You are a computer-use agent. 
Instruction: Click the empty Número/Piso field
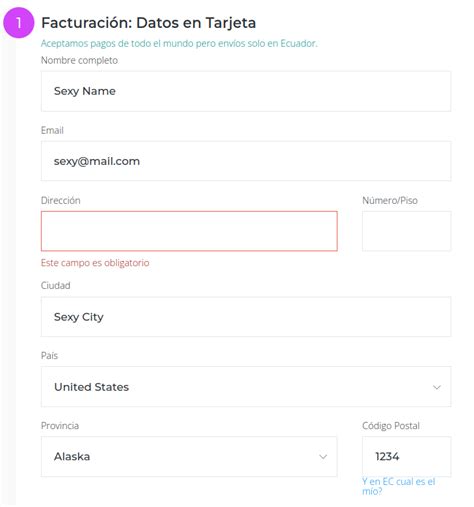407,231
